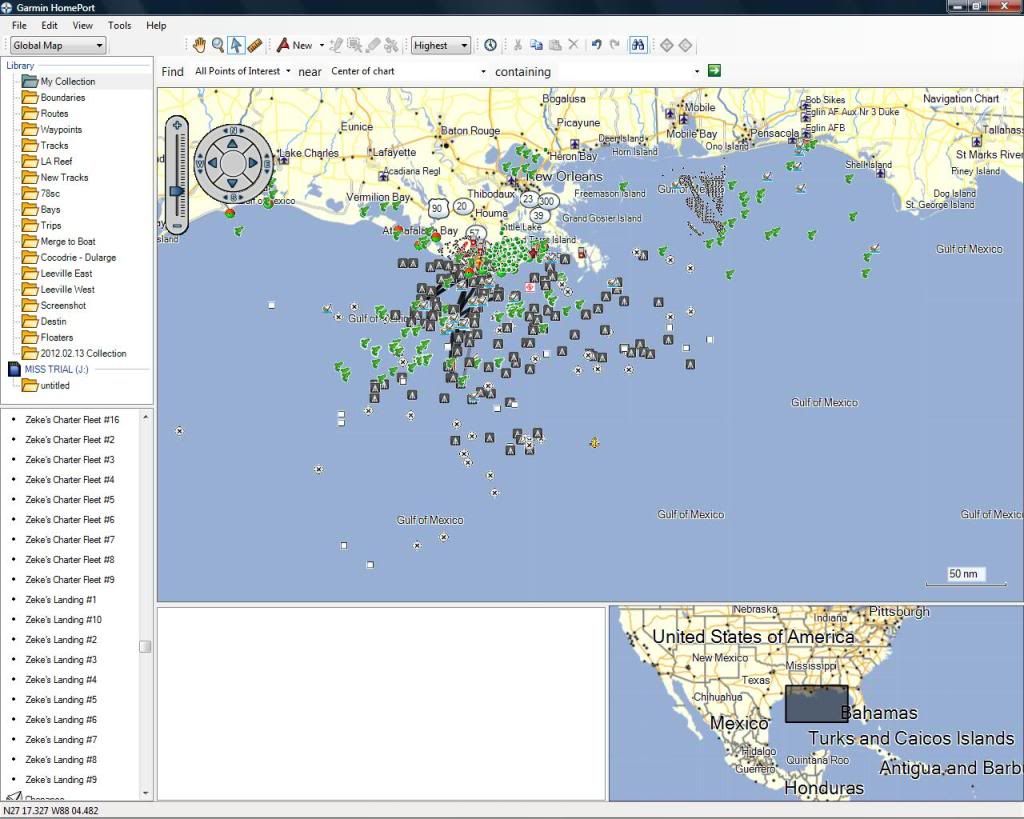Select Zeke's Landing #9 waypoint
Screen dimensions: 1024x819
click(61, 780)
